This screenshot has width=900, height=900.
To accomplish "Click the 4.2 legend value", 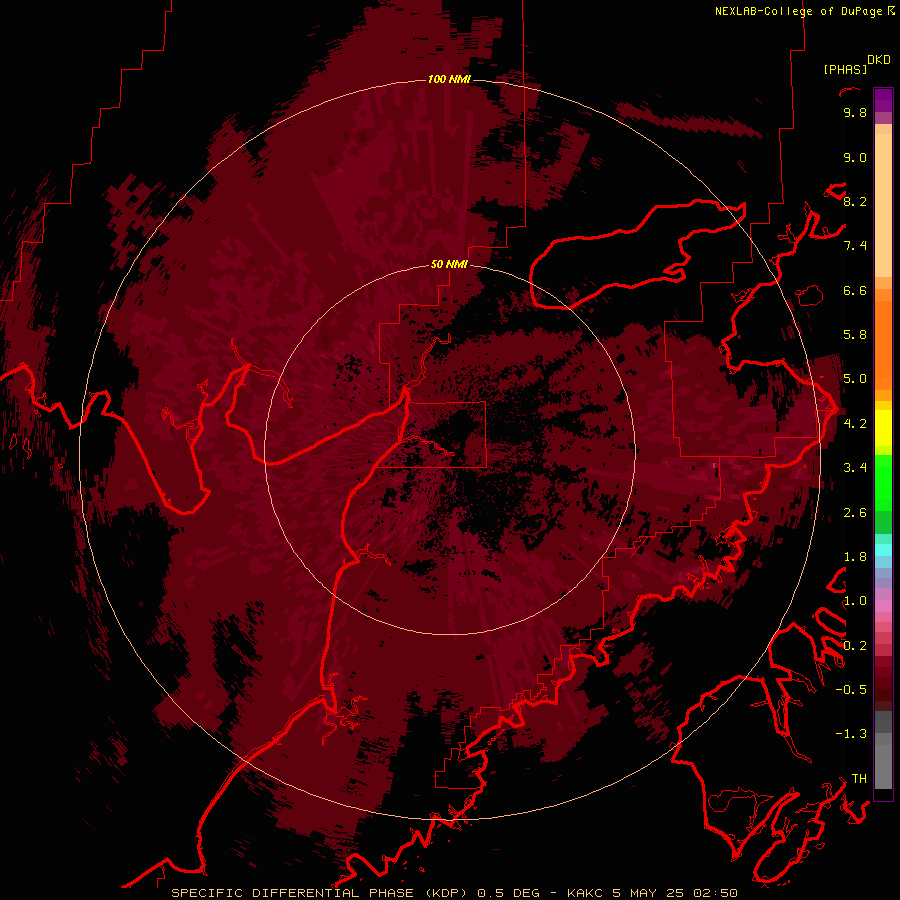I will pos(855,424).
